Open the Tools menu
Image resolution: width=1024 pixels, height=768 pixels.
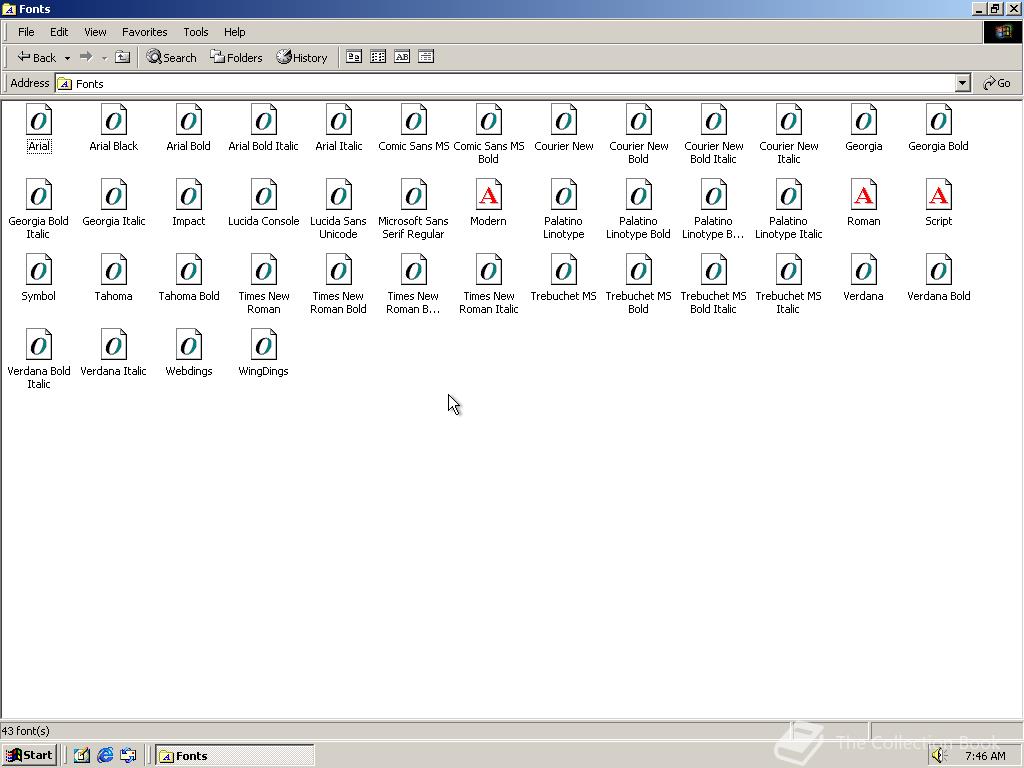tap(195, 32)
